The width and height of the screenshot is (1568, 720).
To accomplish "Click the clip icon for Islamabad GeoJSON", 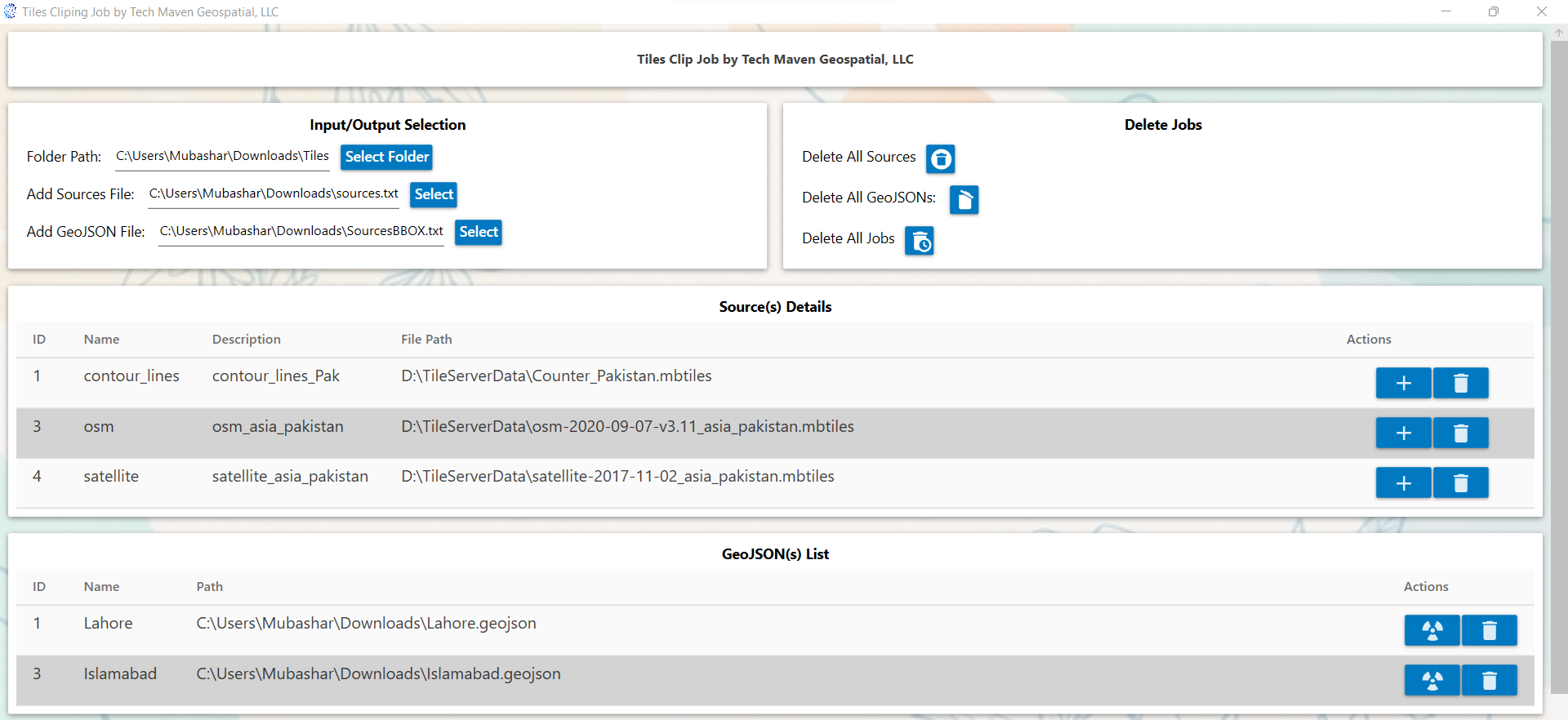I will point(1432,680).
